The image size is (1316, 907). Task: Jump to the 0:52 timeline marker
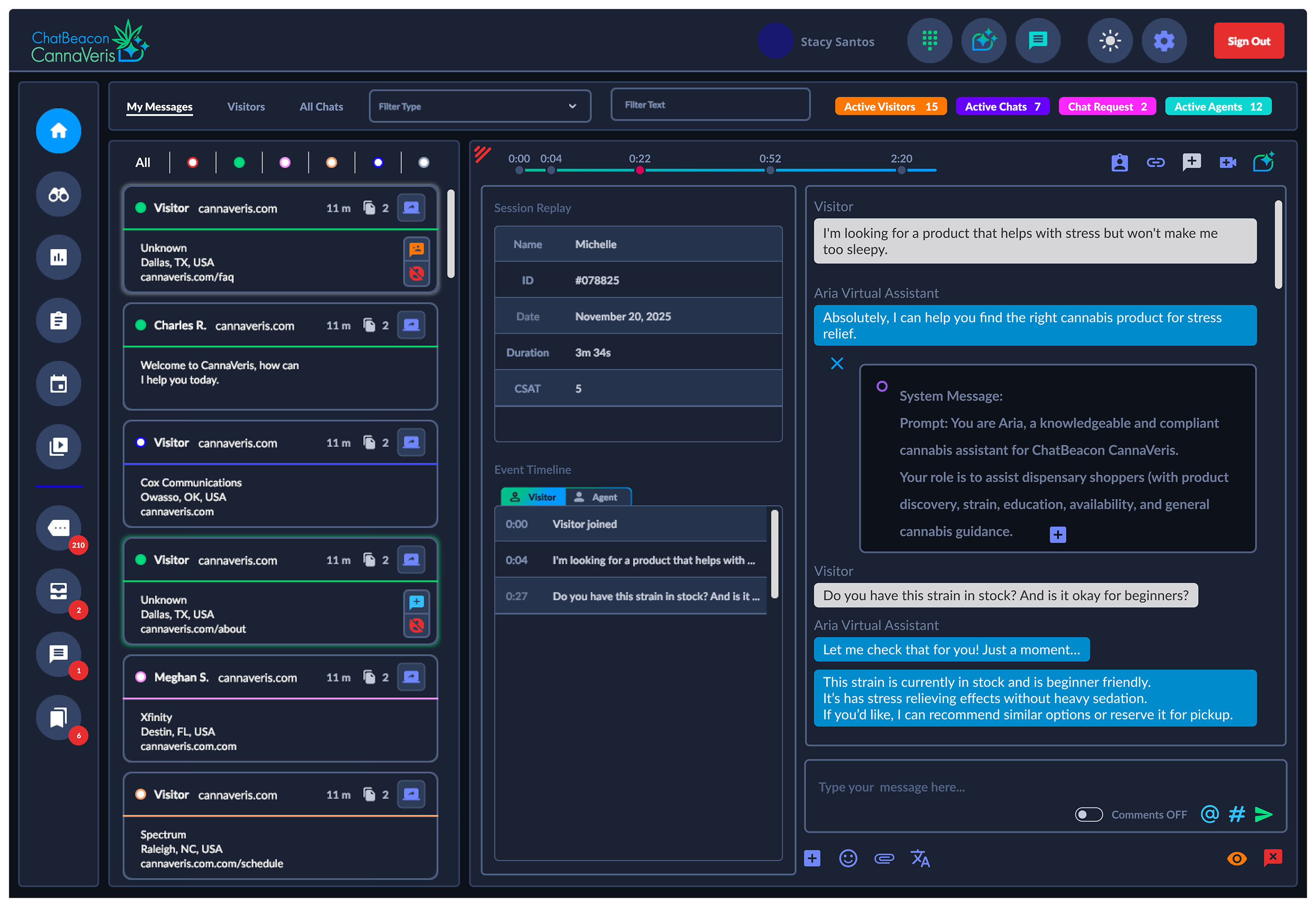771,170
